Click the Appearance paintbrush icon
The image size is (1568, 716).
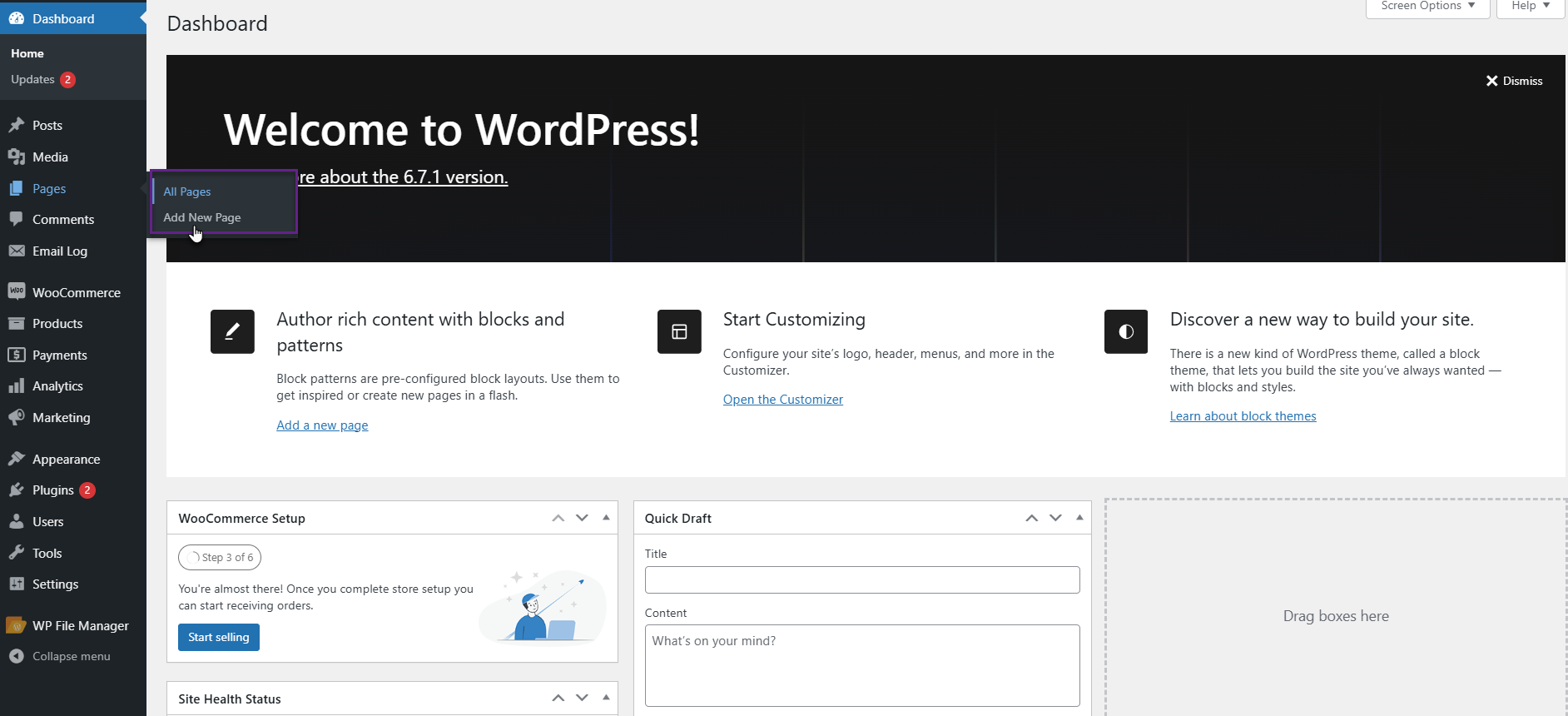pos(17,459)
